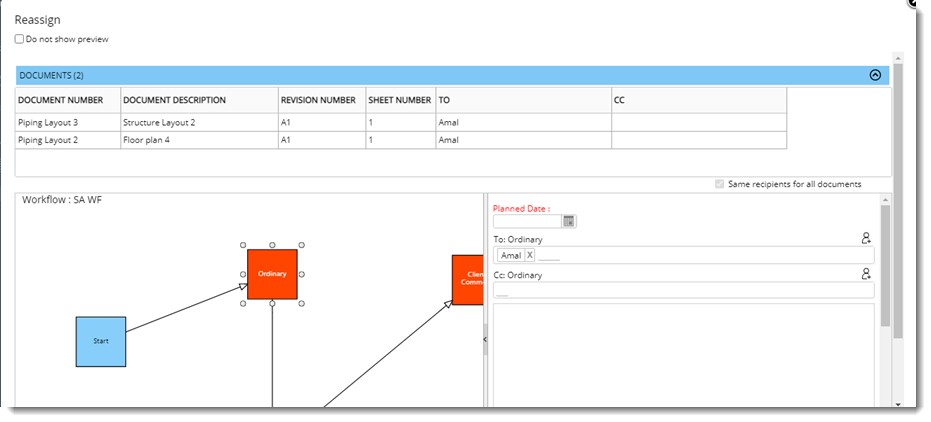
Task: Click inside the To: Ordinary recipient box
Action: [683, 255]
